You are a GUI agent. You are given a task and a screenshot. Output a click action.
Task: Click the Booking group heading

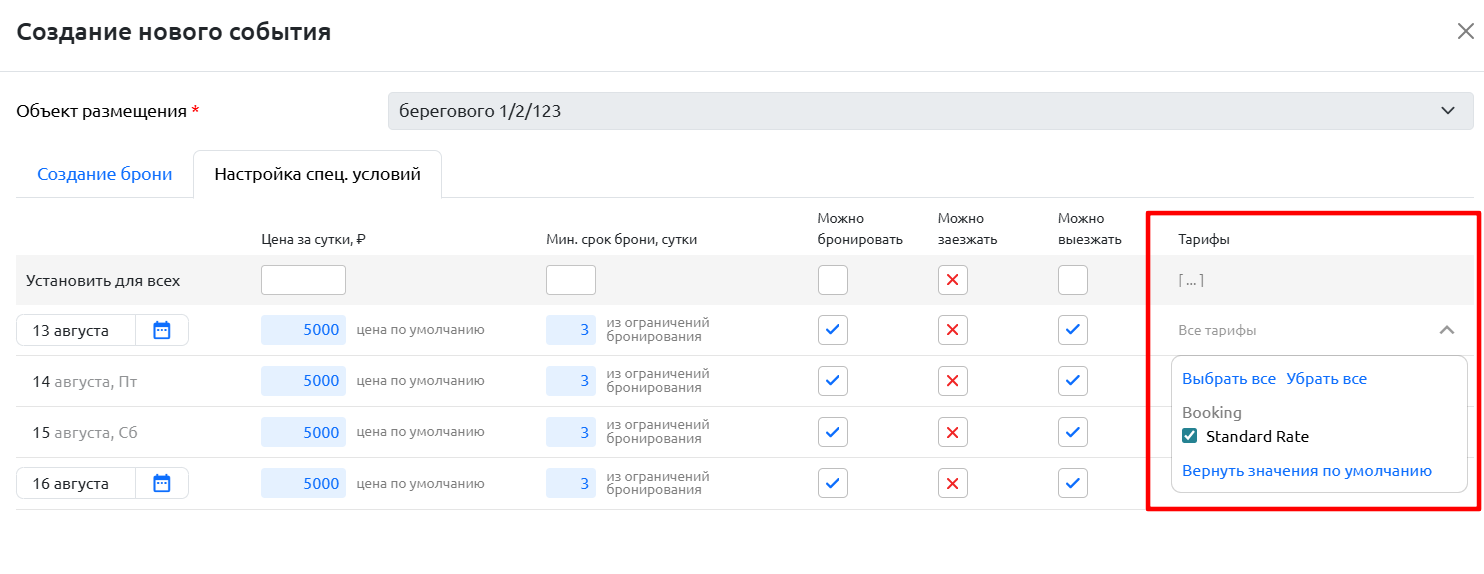click(x=1212, y=412)
